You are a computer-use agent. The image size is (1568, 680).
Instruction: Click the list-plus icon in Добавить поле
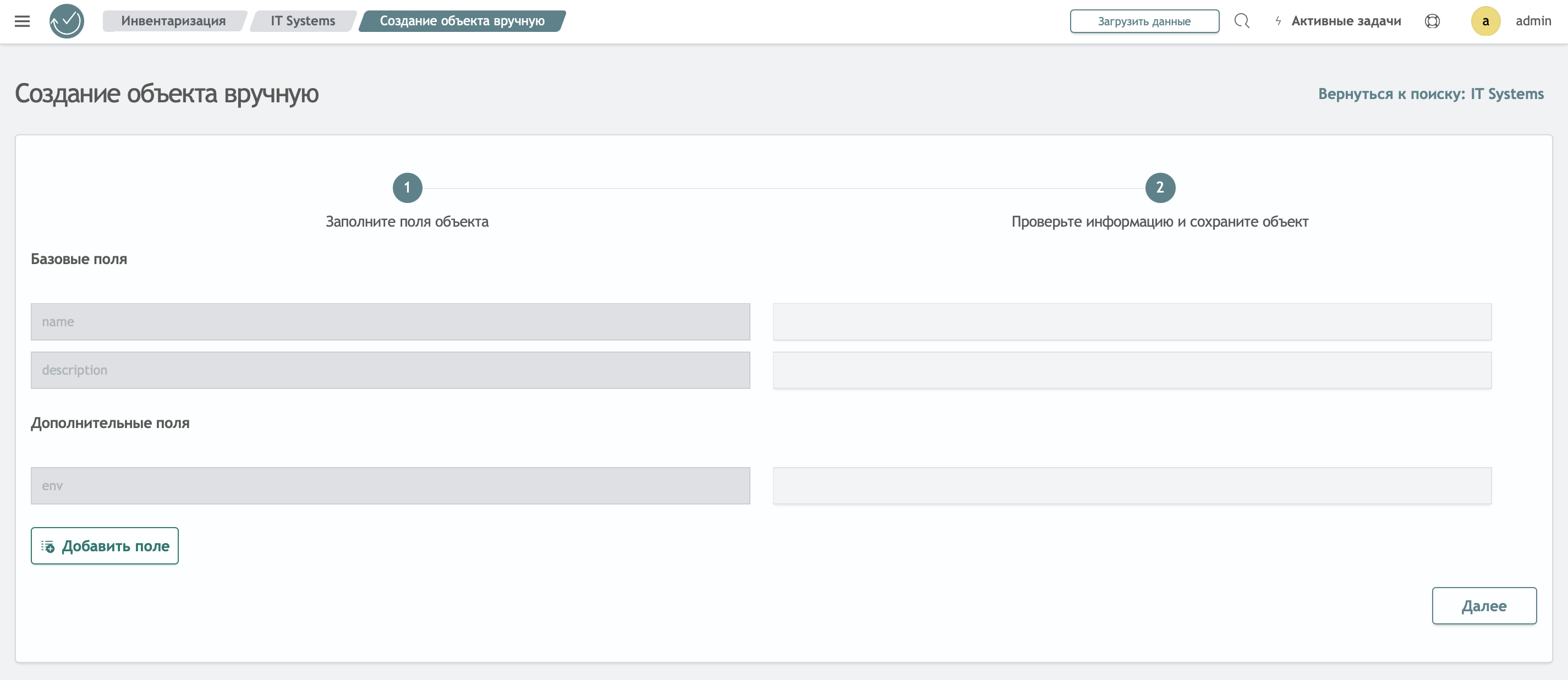[48, 547]
